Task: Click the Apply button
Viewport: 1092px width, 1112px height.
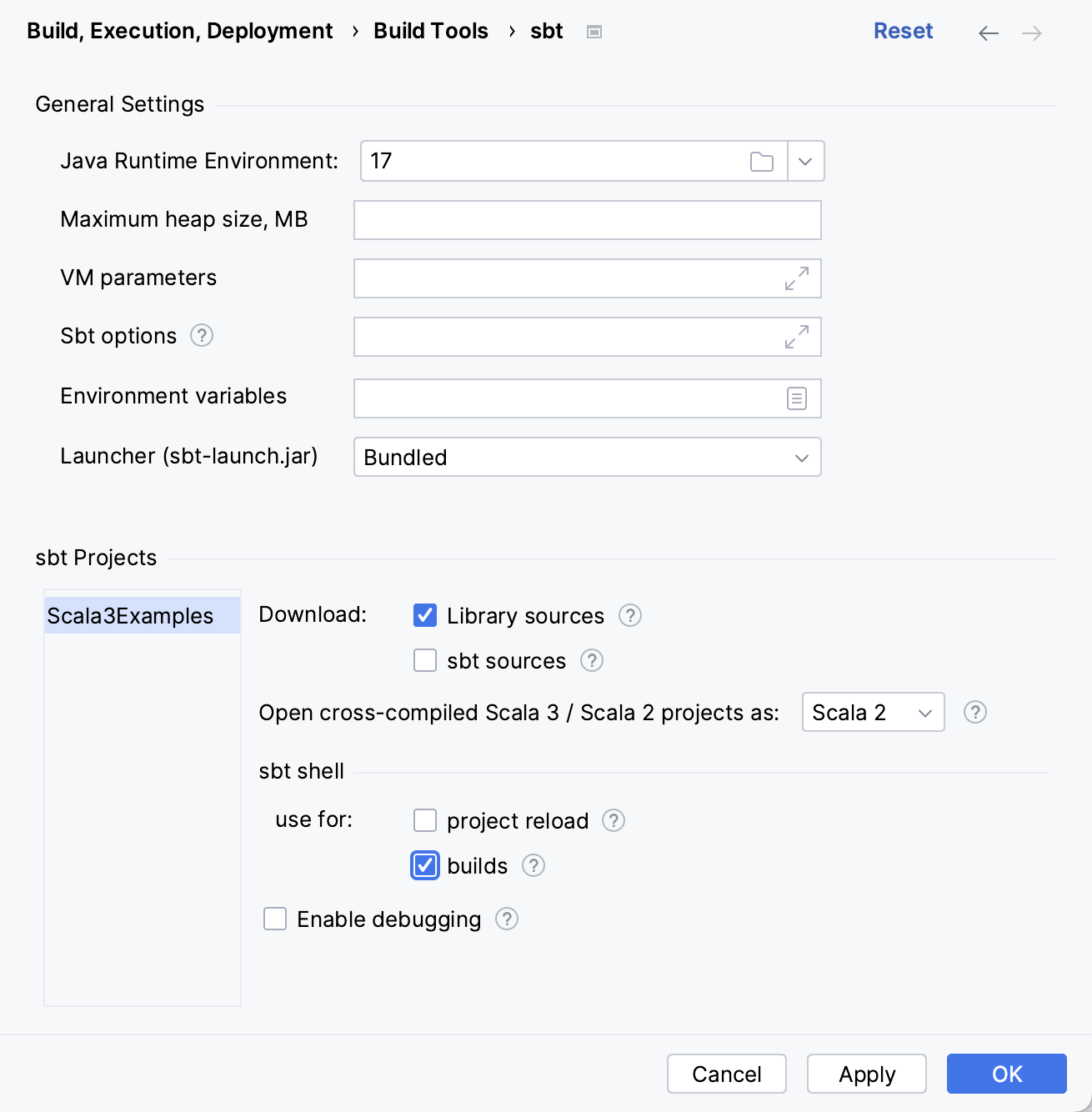Action: [x=867, y=1074]
